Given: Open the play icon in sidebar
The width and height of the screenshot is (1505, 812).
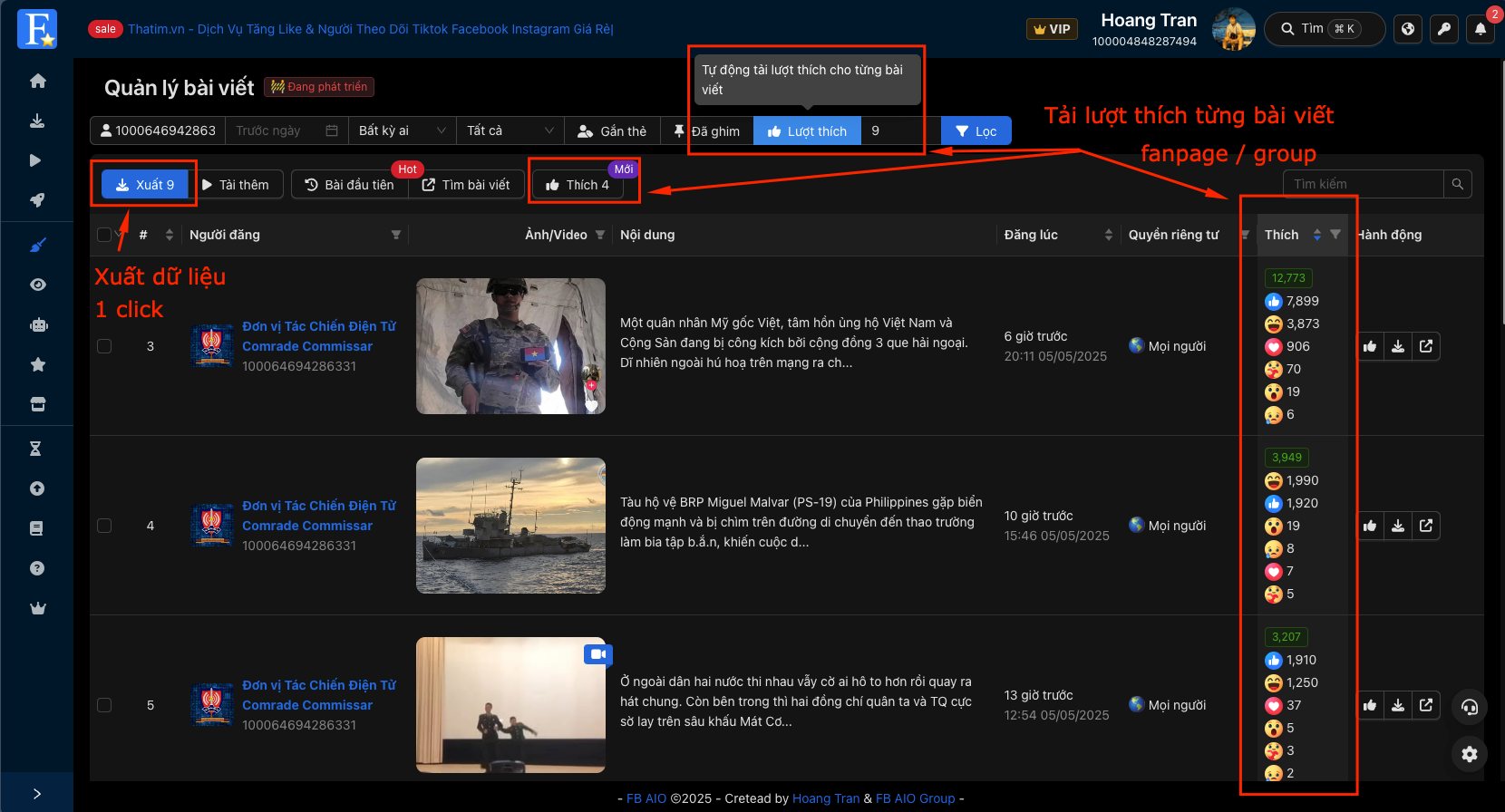Looking at the screenshot, I should coord(35,160).
